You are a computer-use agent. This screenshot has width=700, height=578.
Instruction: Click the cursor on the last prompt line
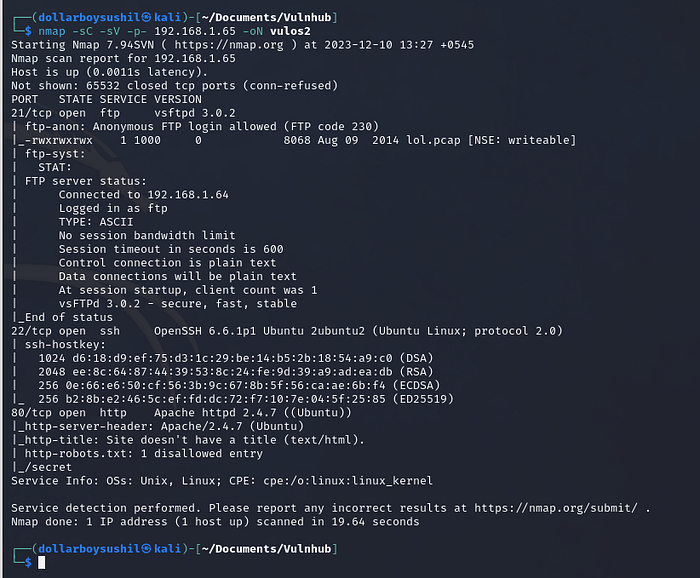[x=41, y=562]
